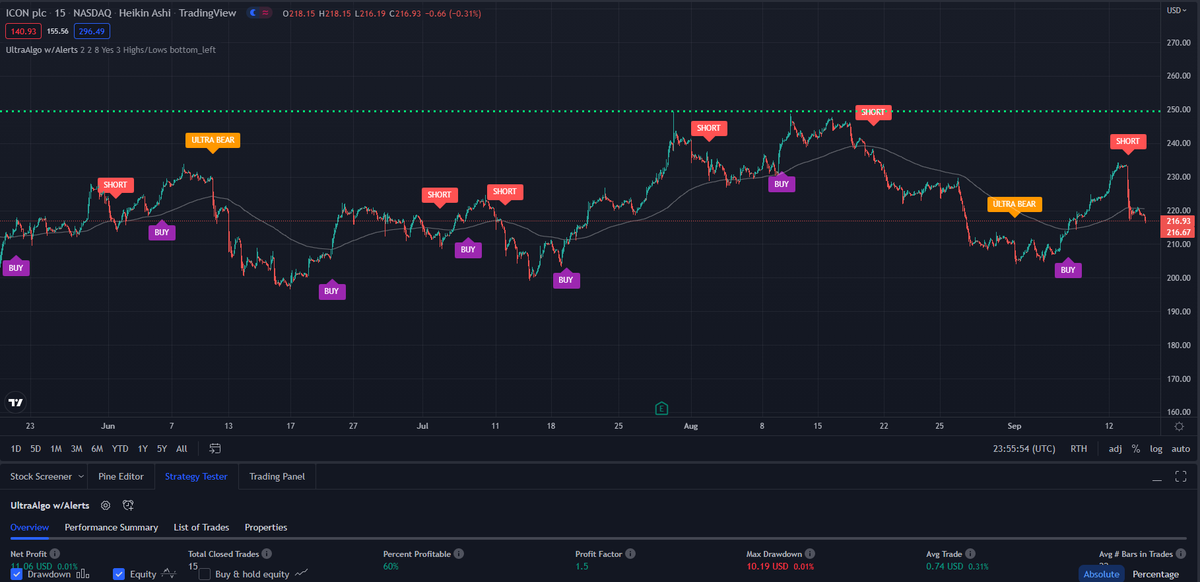The width and height of the screenshot is (1200, 582).
Task: Maximize the Strategy Tester panel
Action: (1181, 477)
